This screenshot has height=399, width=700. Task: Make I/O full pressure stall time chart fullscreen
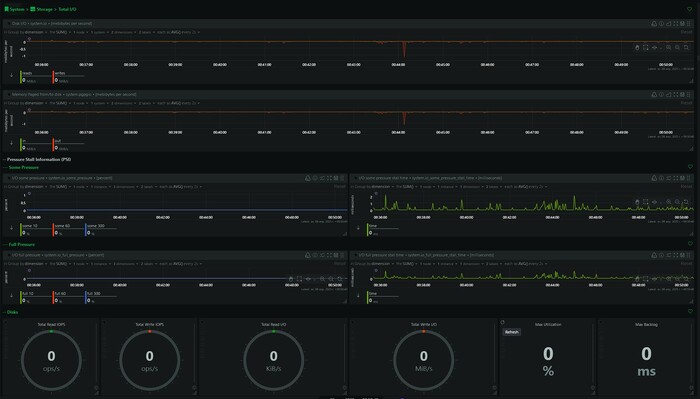pos(675,255)
